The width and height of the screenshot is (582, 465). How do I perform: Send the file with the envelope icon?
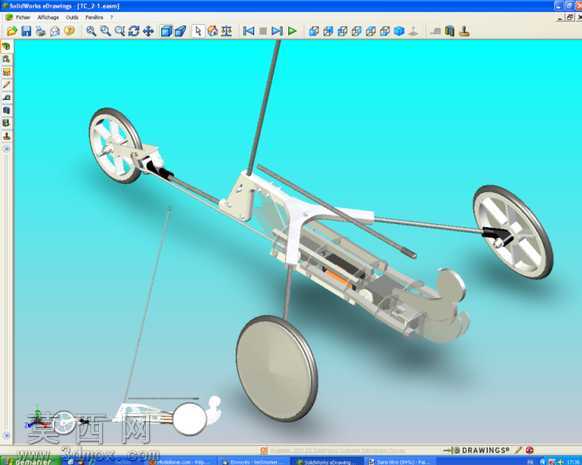pos(55,31)
